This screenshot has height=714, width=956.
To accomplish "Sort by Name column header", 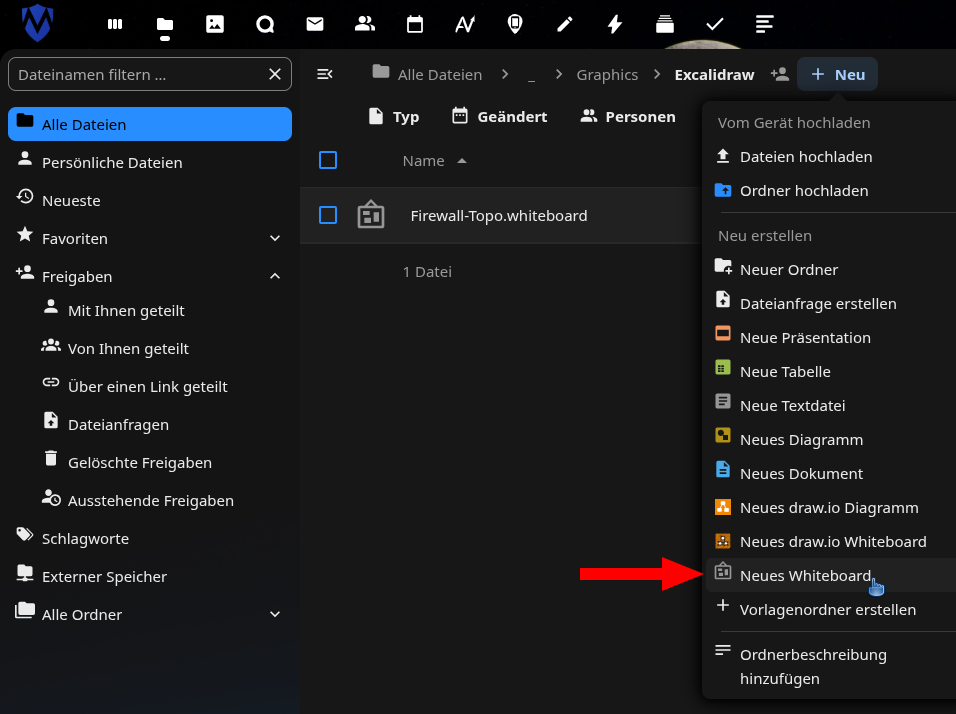I will point(434,161).
